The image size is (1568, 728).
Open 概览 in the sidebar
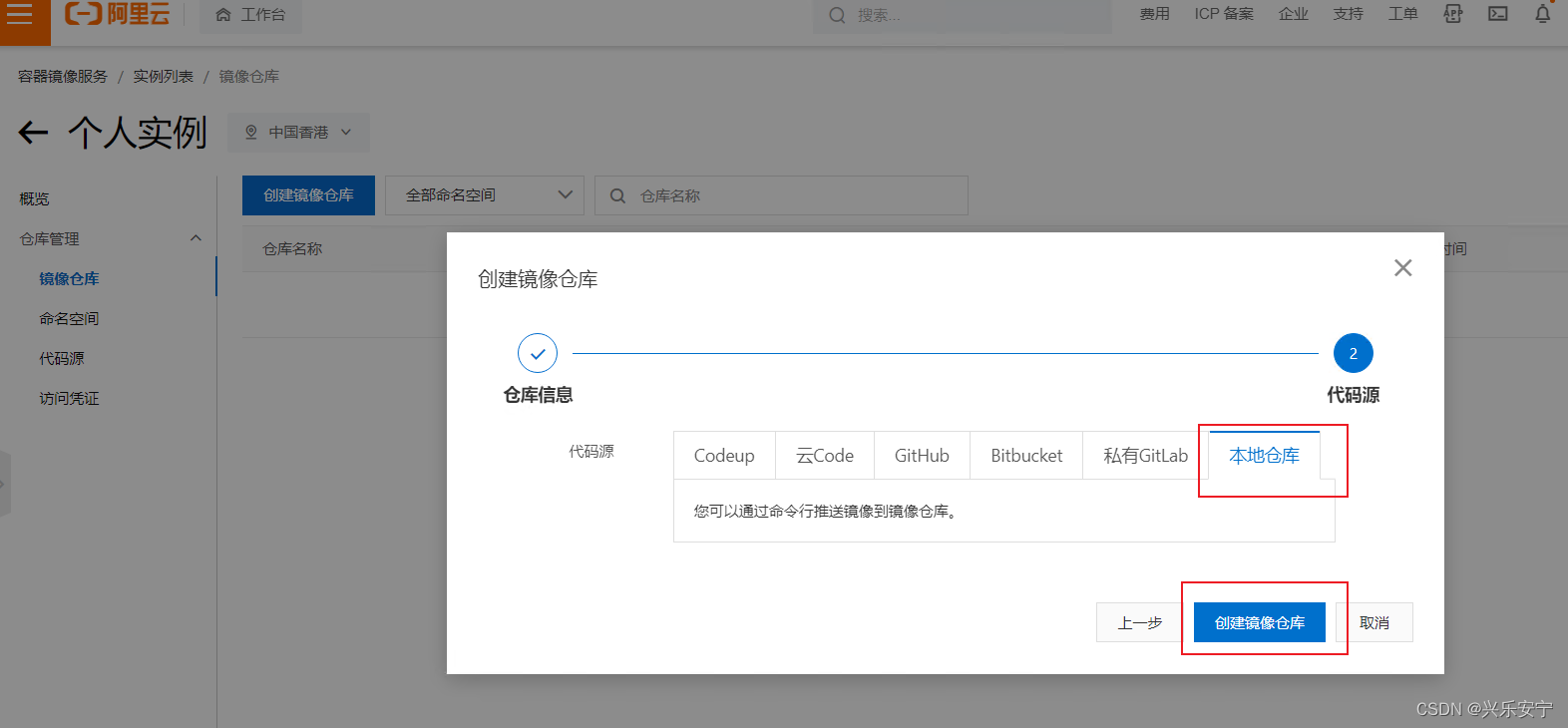pos(34,199)
